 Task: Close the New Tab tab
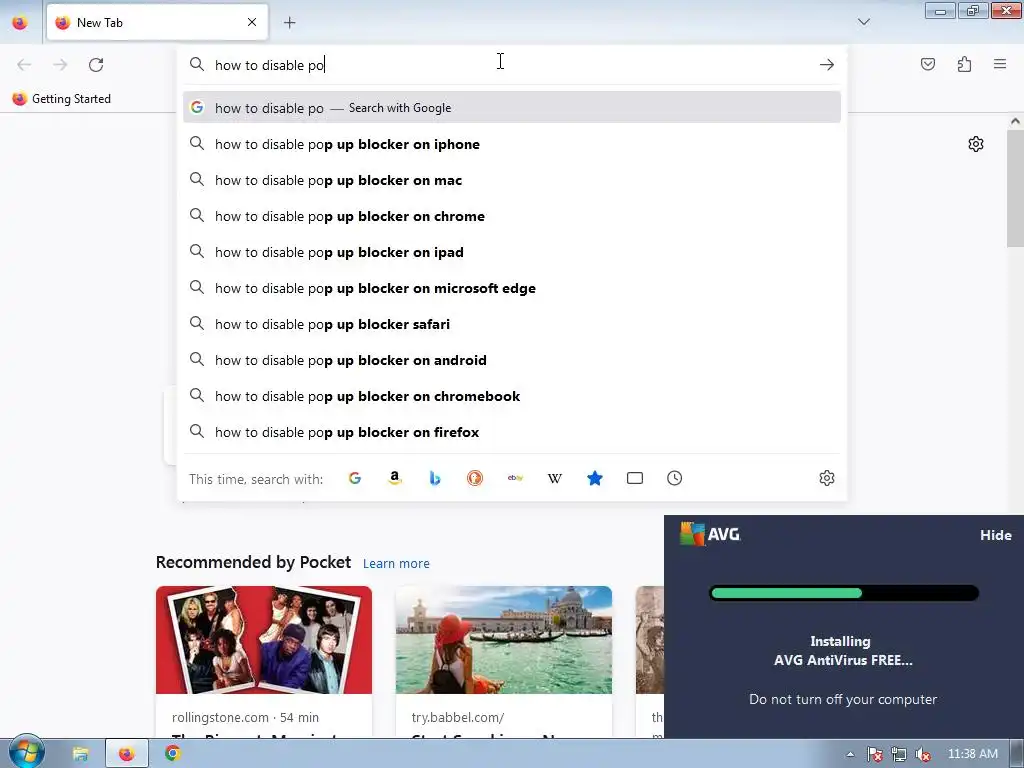coord(252,22)
